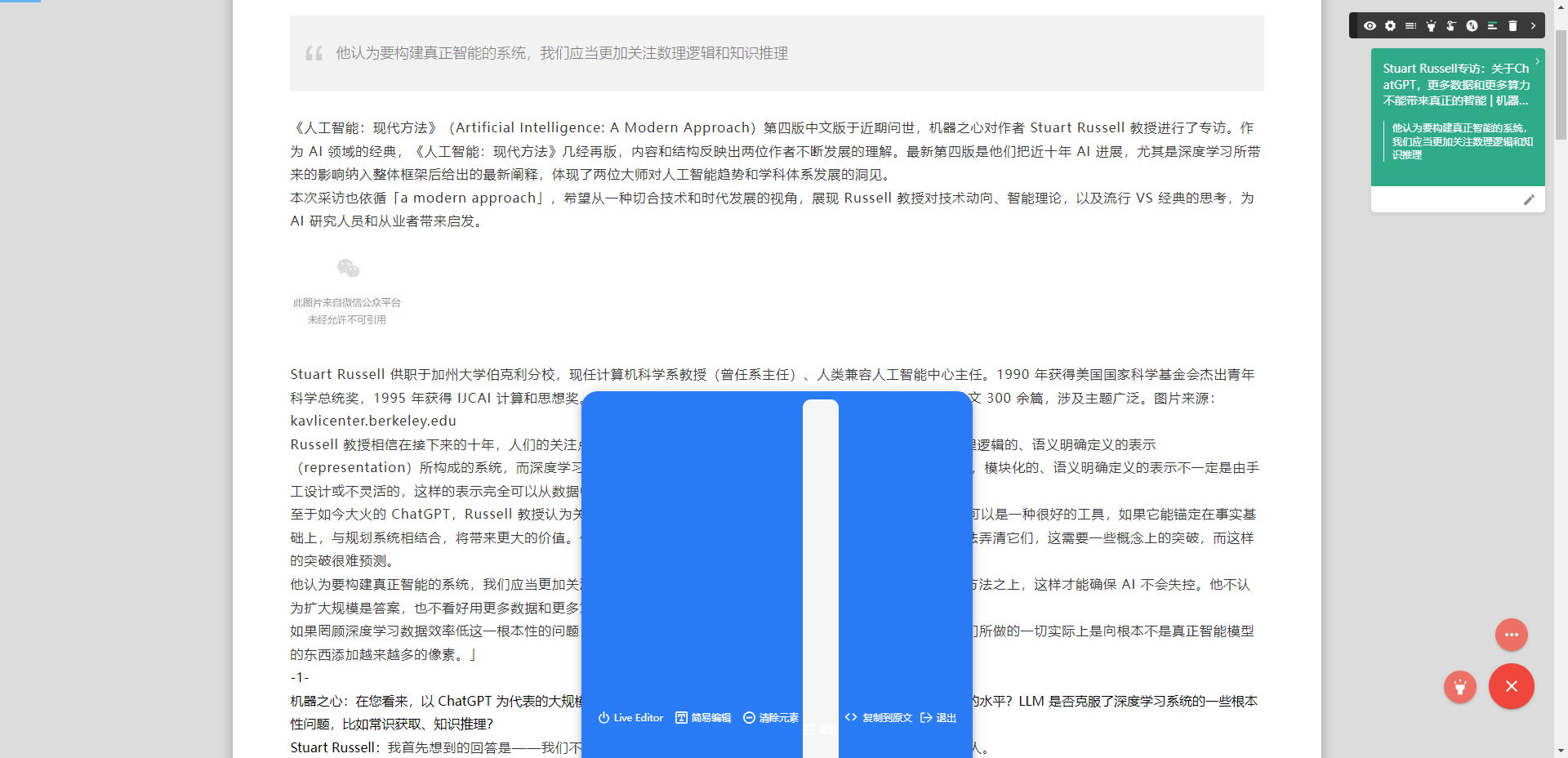Click the circular sync arrows icon
Image resolution: width=1568 pixels, height=758 pixels.
[1472, 26]
